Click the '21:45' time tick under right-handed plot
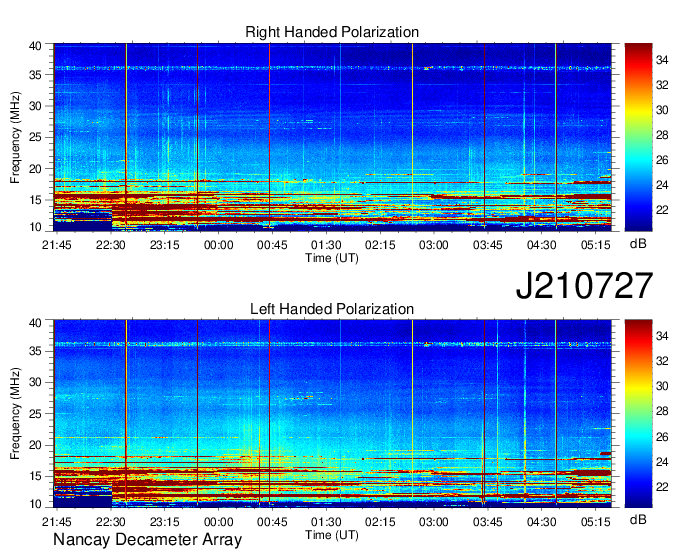Viewport: 680px width, 552px height. pyautogui.click(x=56, y=245)
